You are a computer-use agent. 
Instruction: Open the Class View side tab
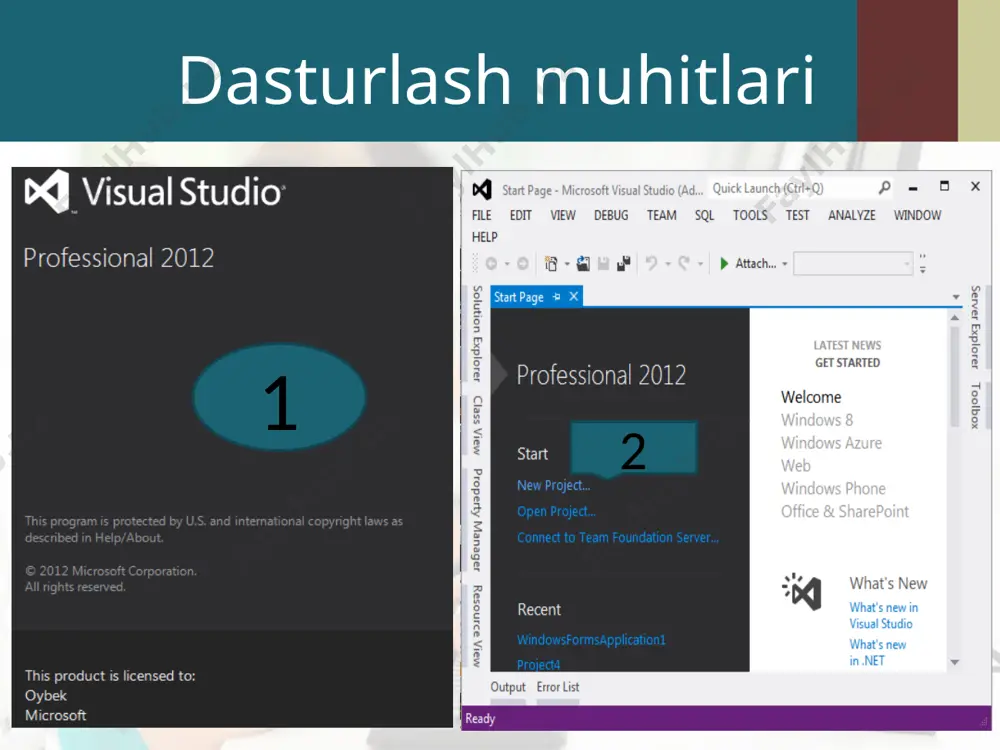click(477, 425)
